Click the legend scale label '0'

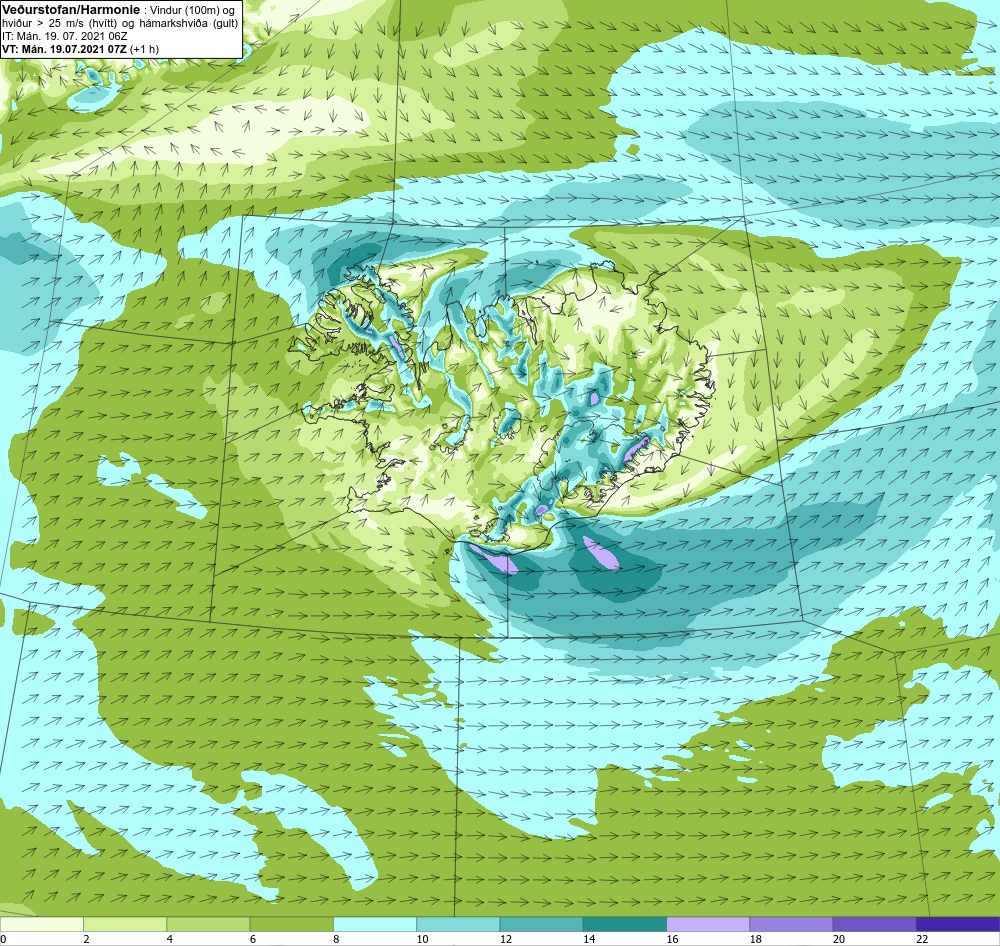point(3,939)
